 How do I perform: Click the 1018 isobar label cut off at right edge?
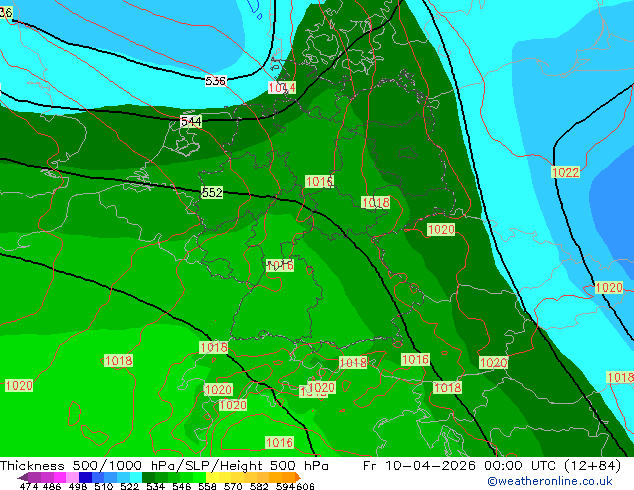620,377
